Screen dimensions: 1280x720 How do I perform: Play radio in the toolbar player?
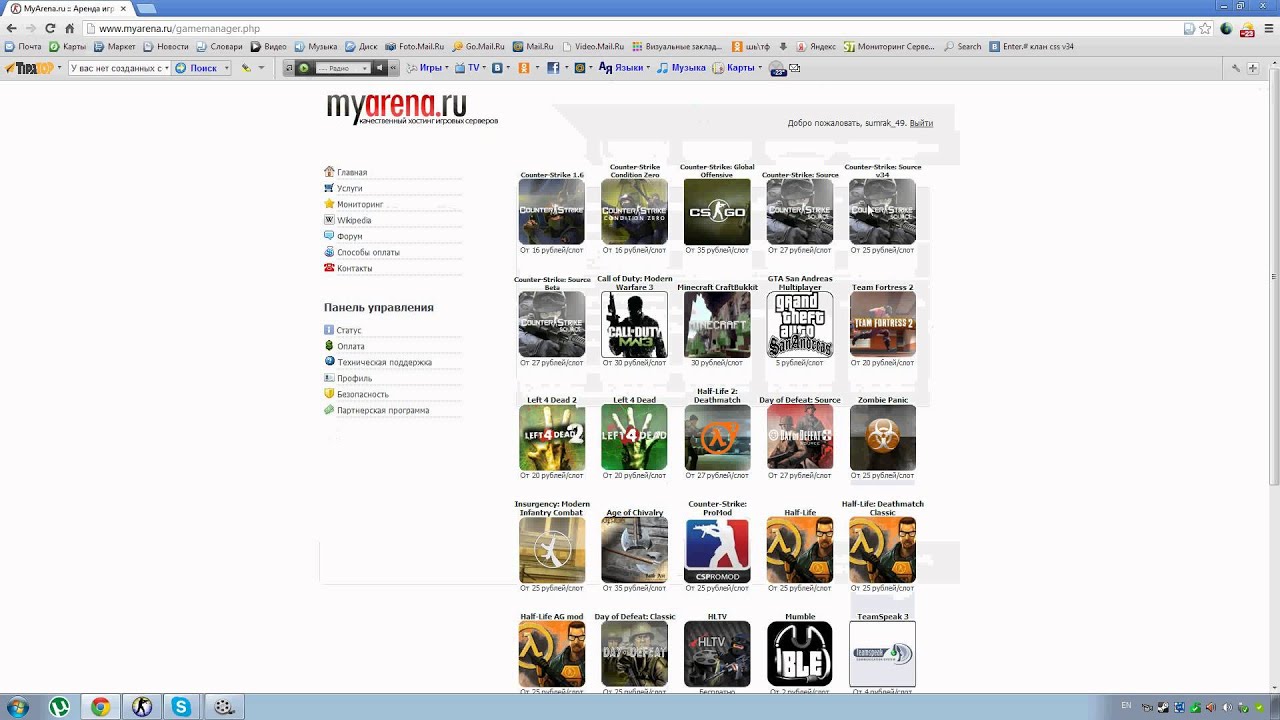point(305,68)
